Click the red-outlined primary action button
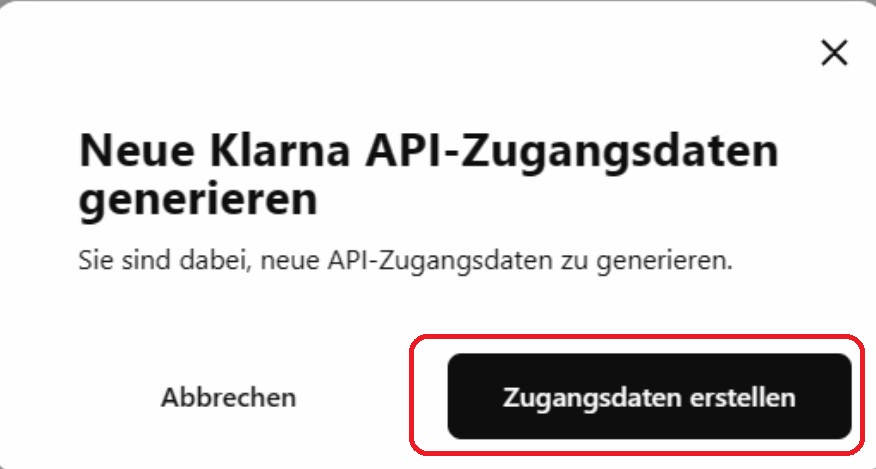 coord(649,396)
